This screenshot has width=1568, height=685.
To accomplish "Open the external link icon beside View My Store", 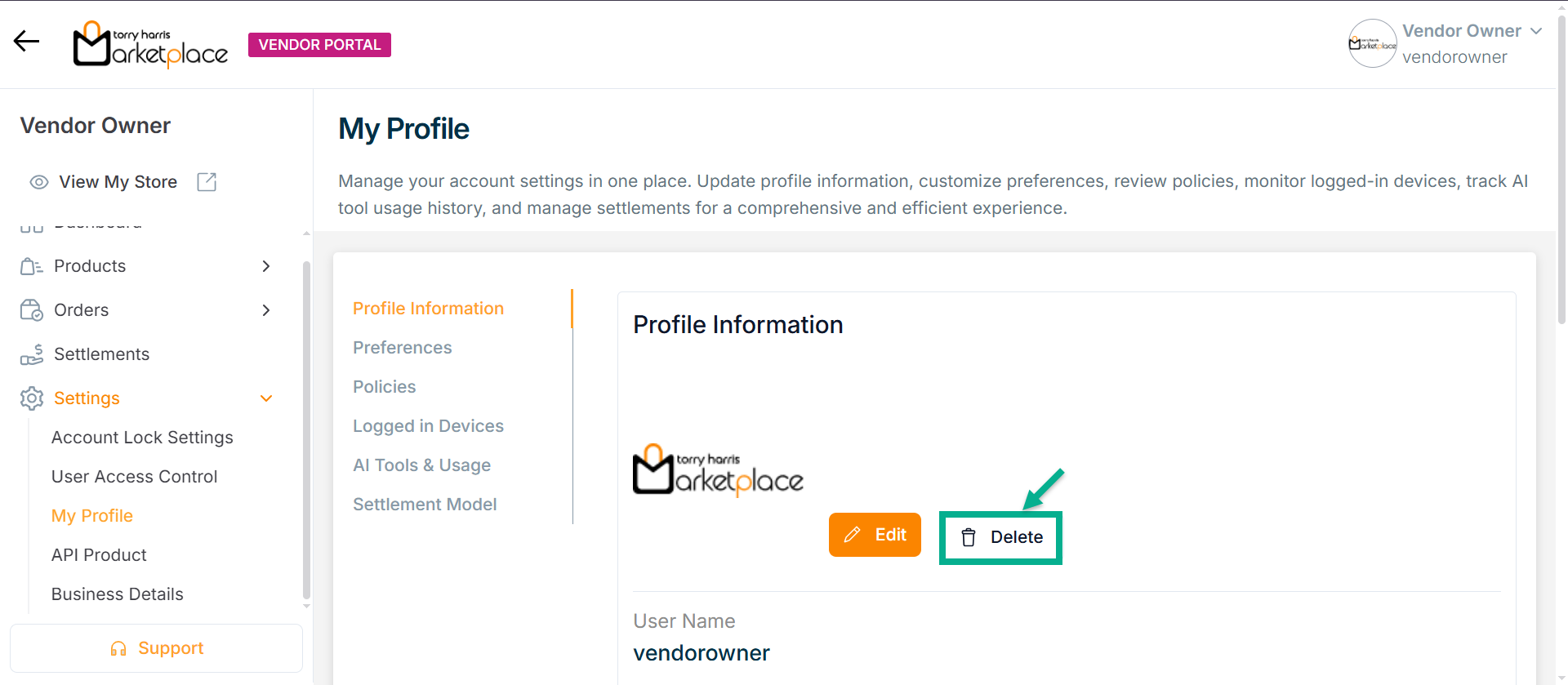I will 207,182.
